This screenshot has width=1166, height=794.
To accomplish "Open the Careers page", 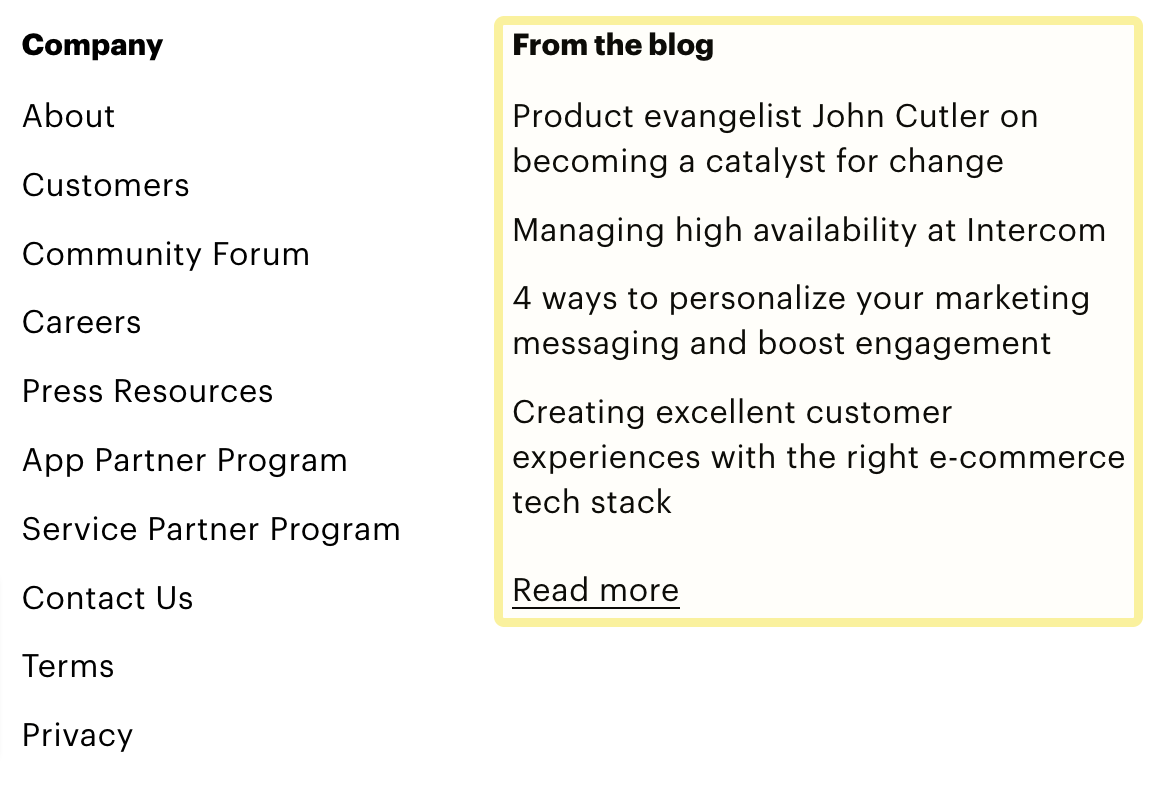I will point(81,323).
